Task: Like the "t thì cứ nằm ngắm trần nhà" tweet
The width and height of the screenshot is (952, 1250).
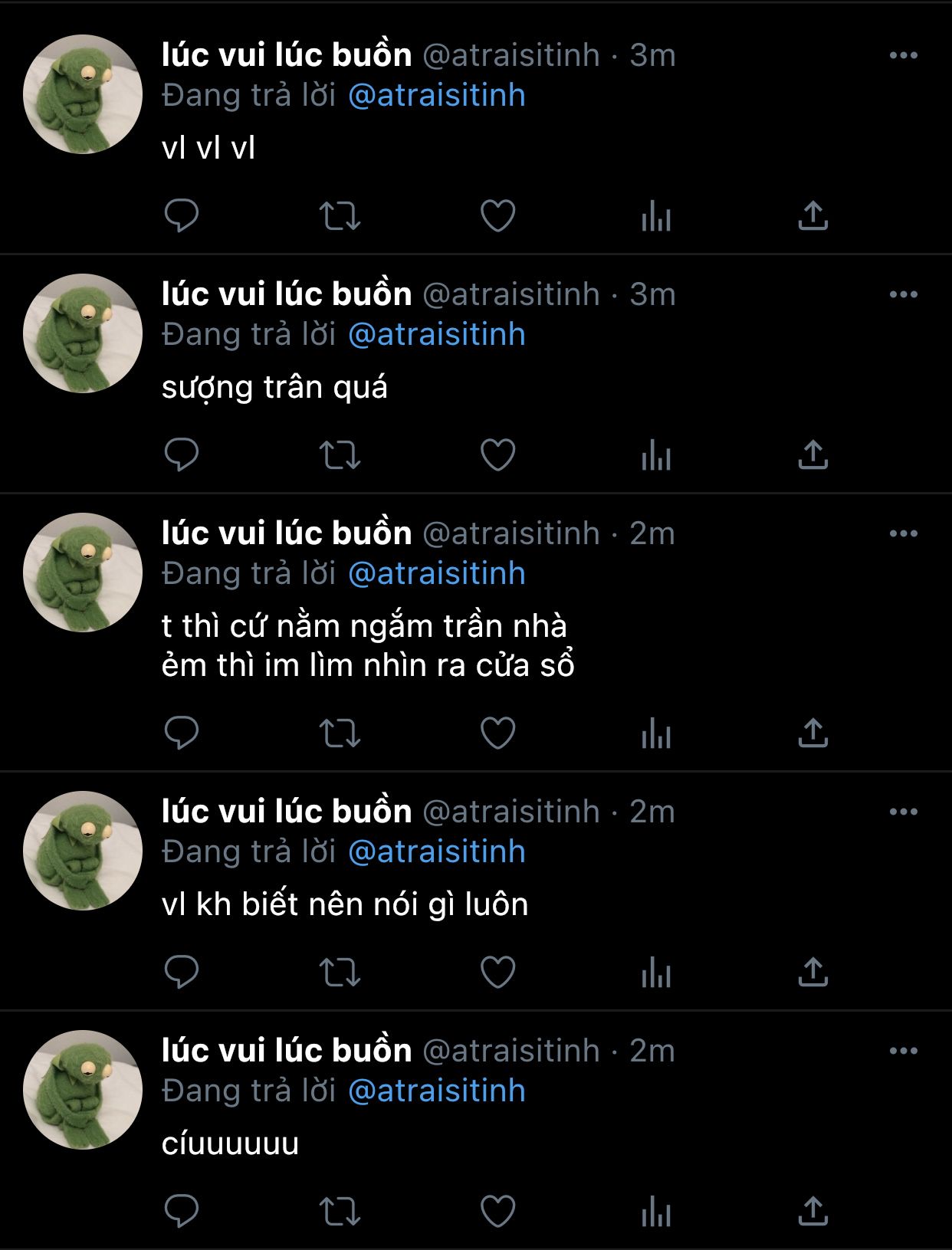Action: pyautogui.click(x=497, y=733)
